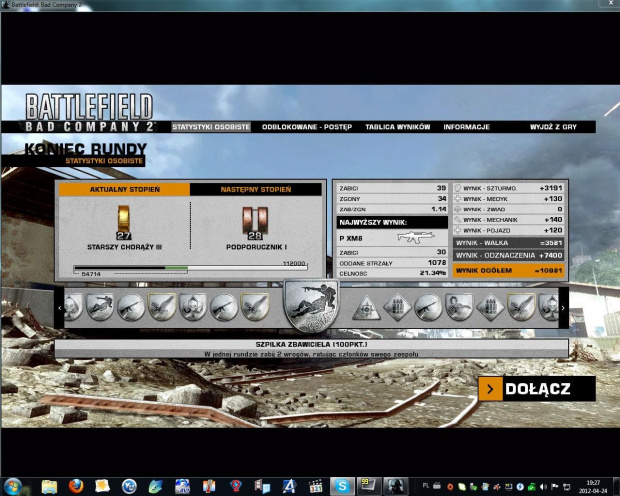This screenshot has height=496, width=620.
Task: Click the rank 28 Podporucznik insignia
Action: point(255,223)
